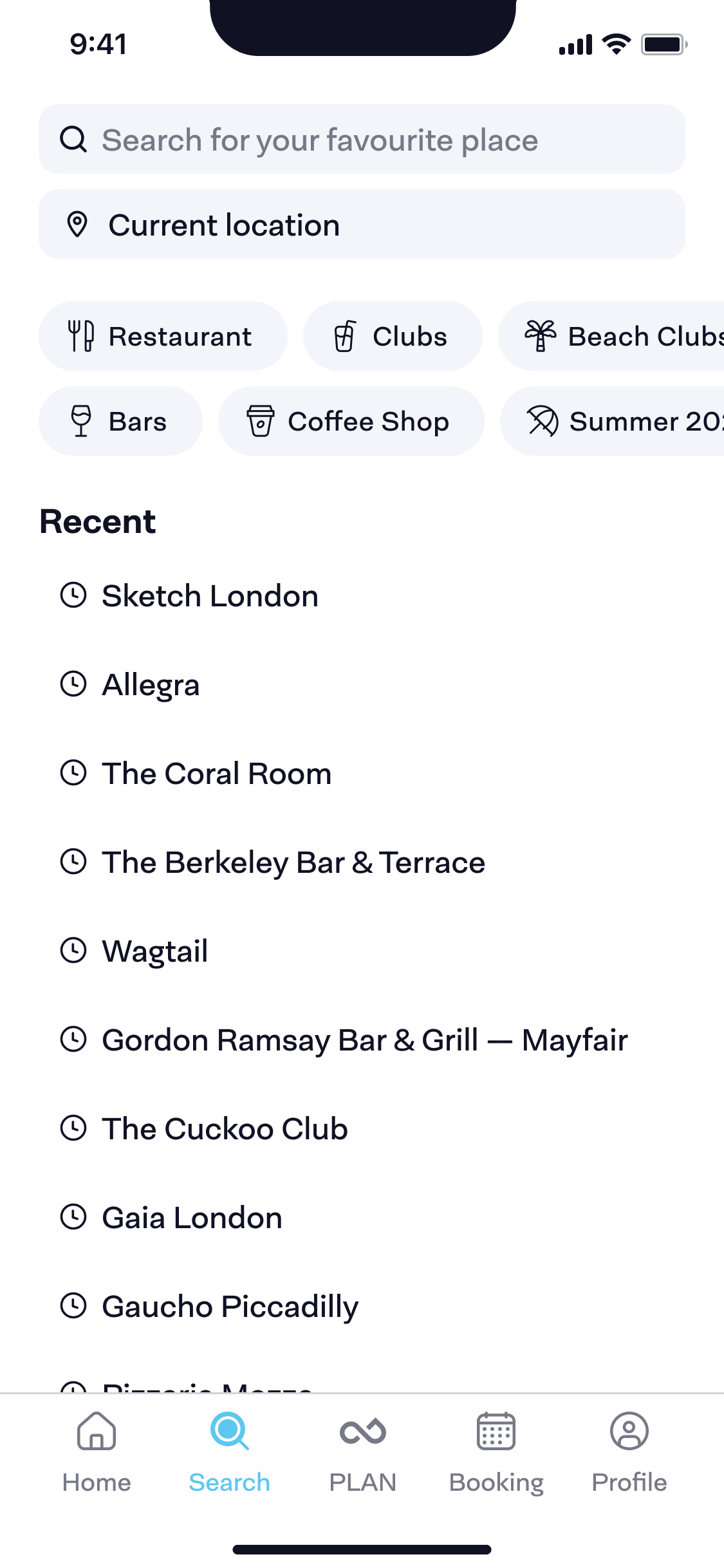Screen dimensions: 724x1568
Task: Enable the Bars filter chip
Action: point(120,421)
